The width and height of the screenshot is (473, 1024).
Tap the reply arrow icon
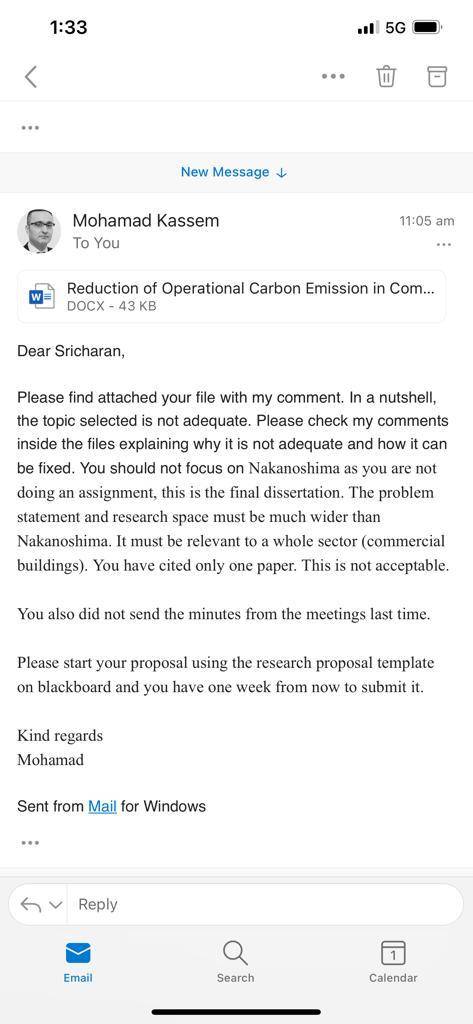tap(31, 904)
